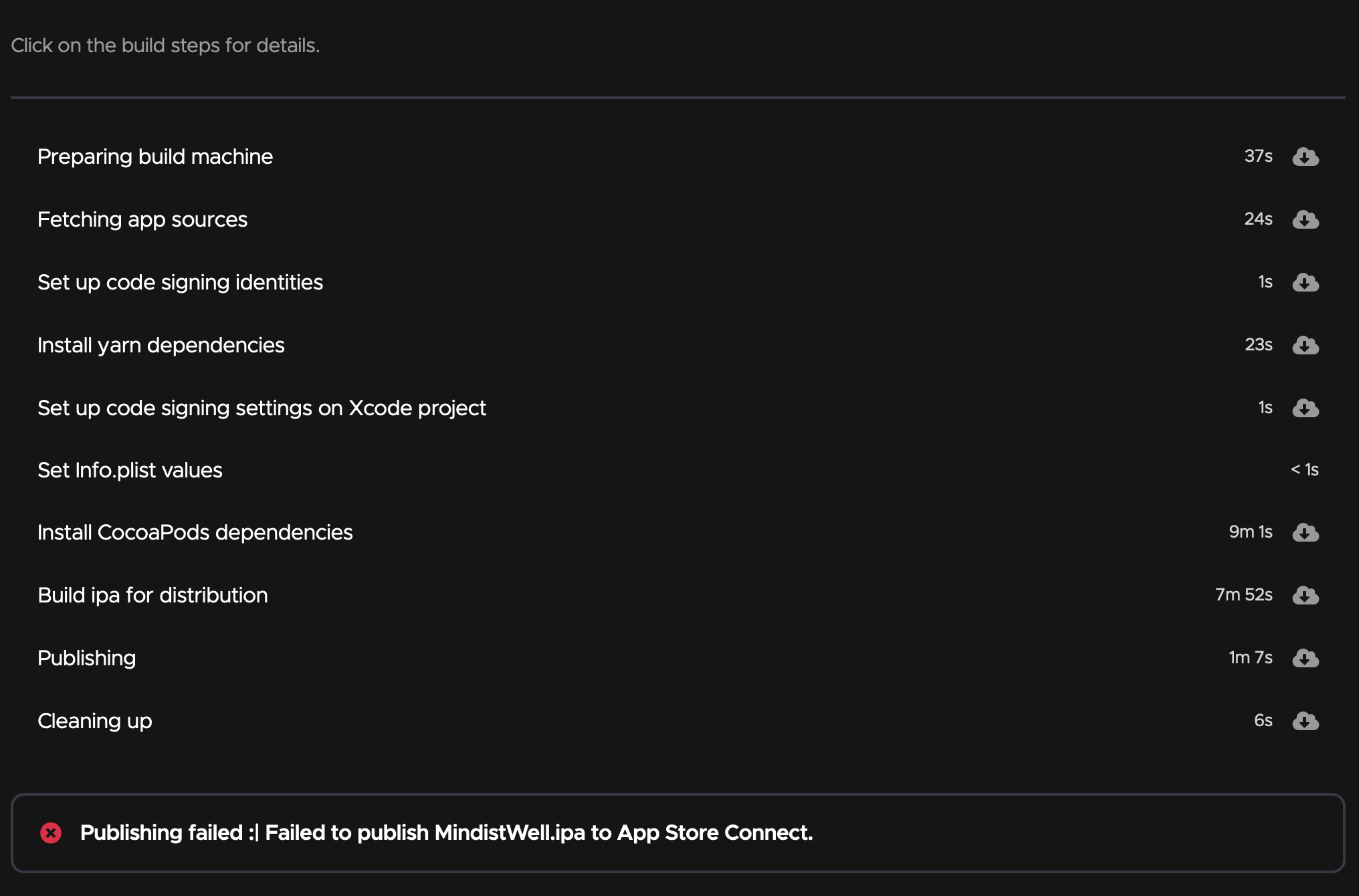Download the Install CocoaPods dependencies log
The width and height of the screenshot is (1359, 896).
click(x=1305, y=532)
